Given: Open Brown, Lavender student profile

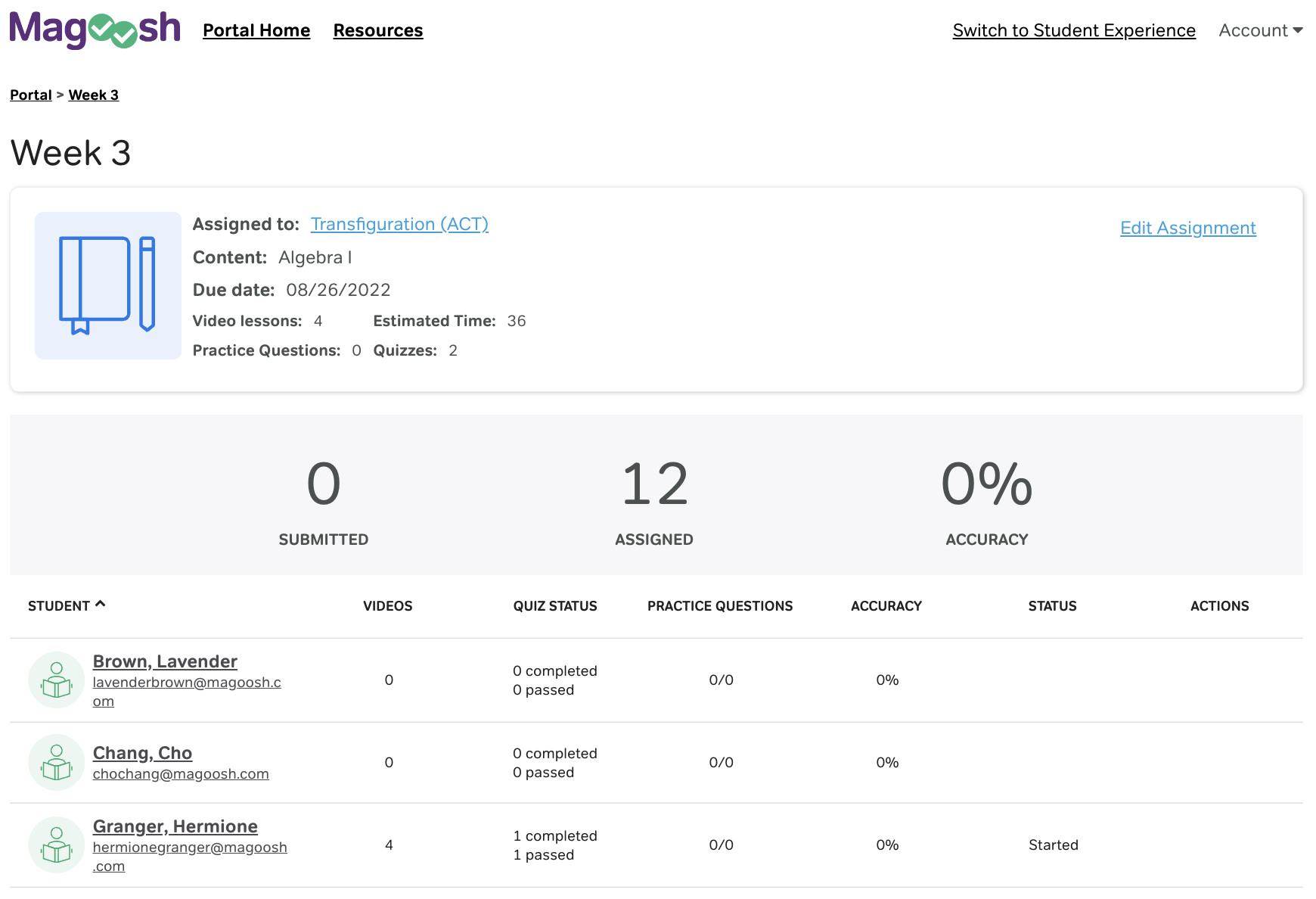Looking at the screenshot, I should (165, 661).
